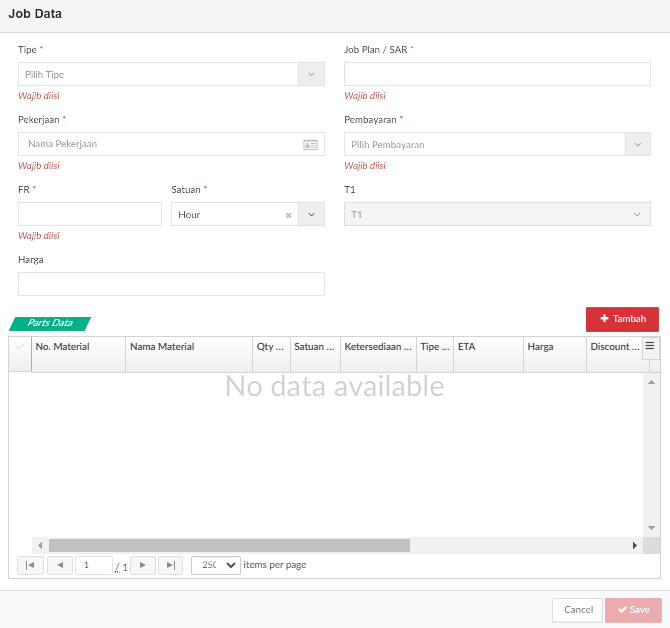Screen dimensions: 670x628
Task: Open the items per page dropdown
Action: [216, 565]
